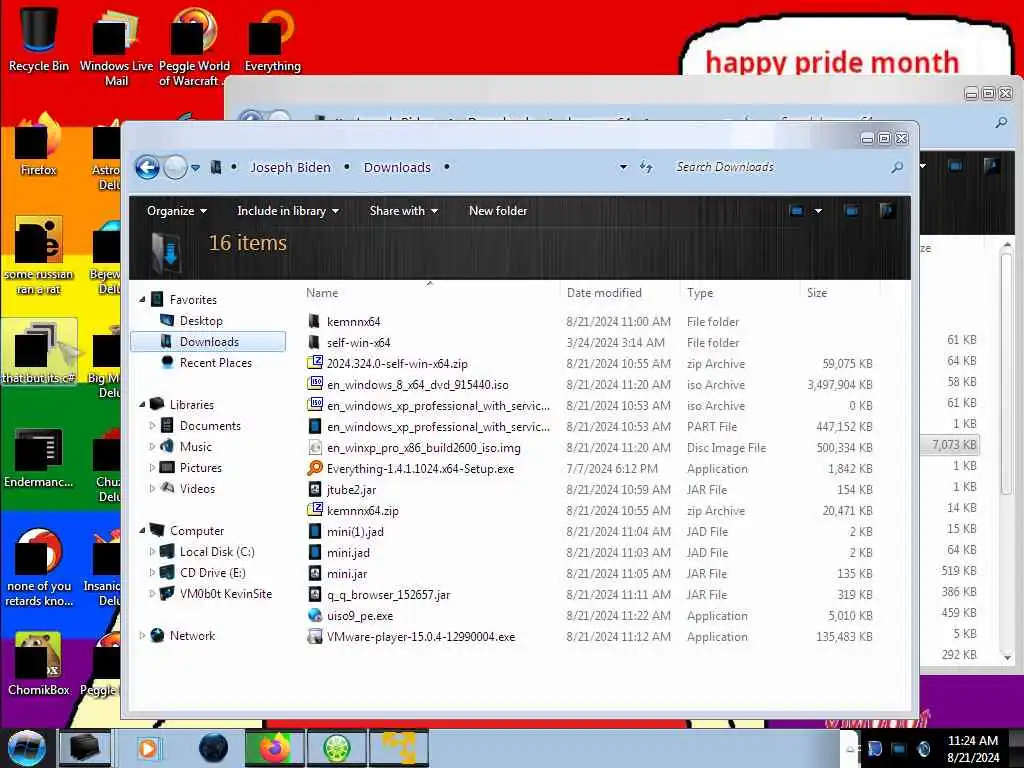
Task: Select q_q_browser_152657.jar file
Action: (388, 594)
